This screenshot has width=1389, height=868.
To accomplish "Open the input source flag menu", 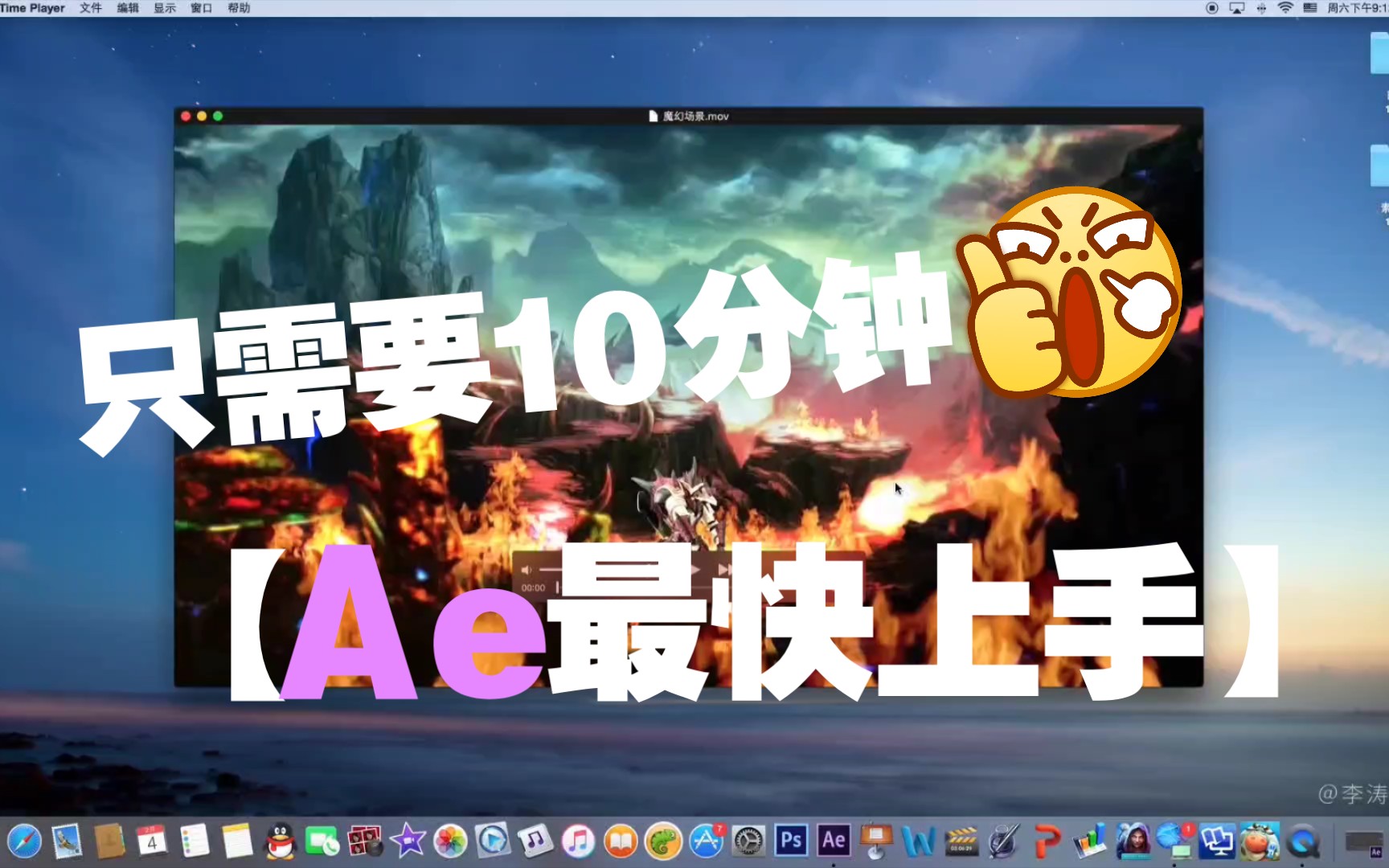I will 1310,8.
